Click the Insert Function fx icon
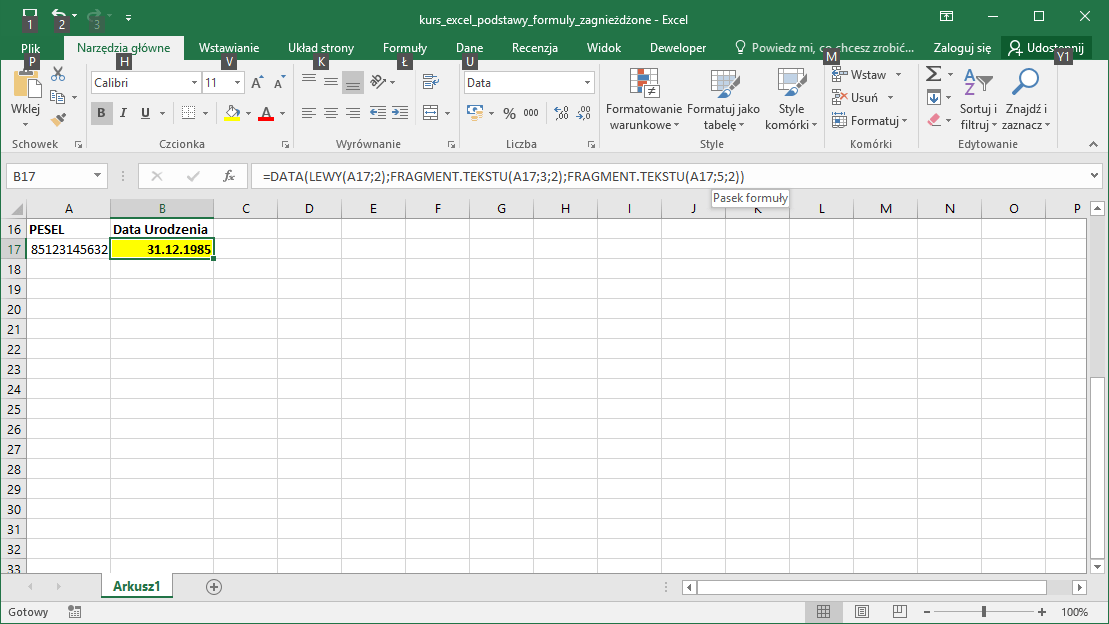 tap(228, 176)
